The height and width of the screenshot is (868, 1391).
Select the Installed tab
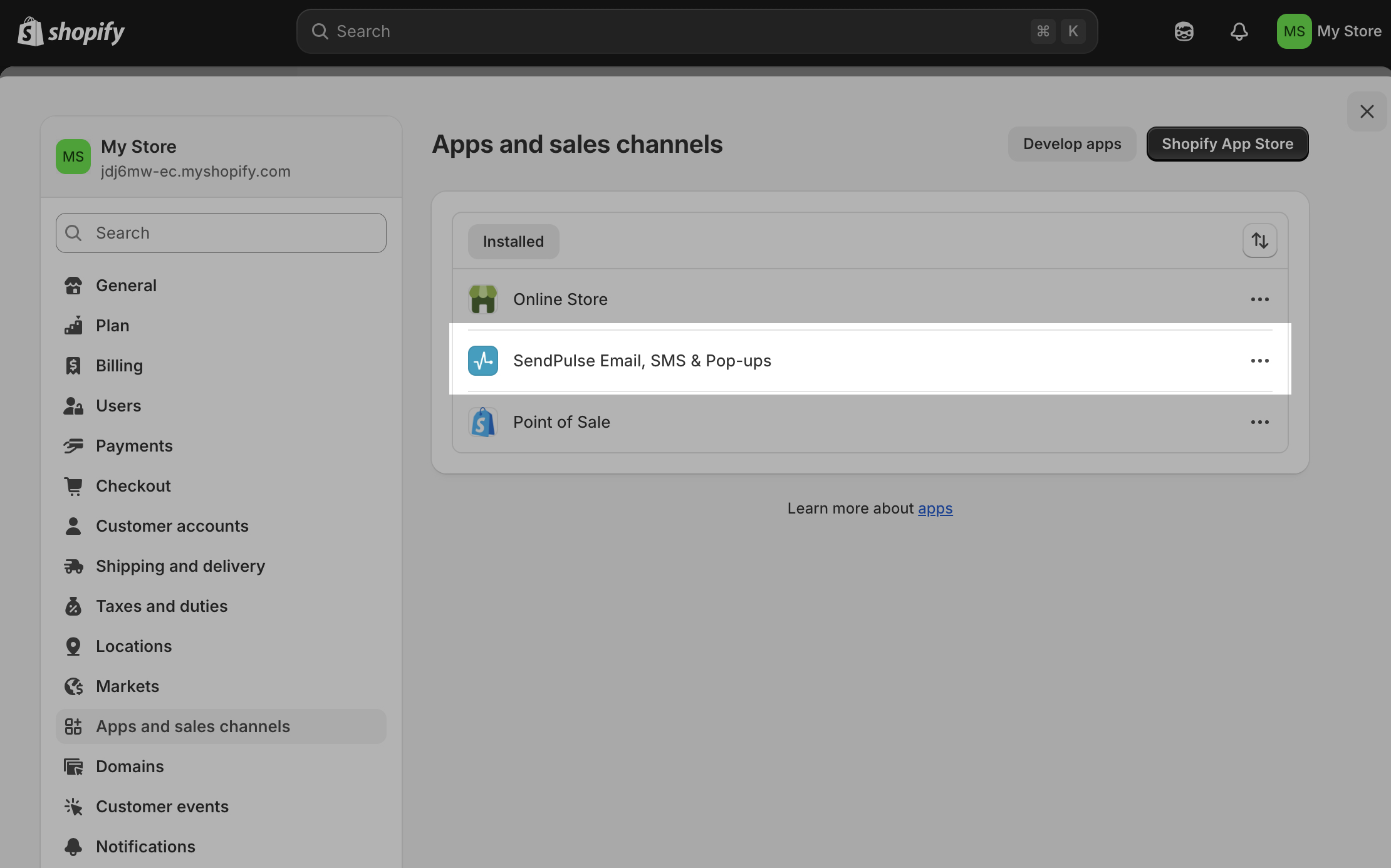click(x=513, y=242)
